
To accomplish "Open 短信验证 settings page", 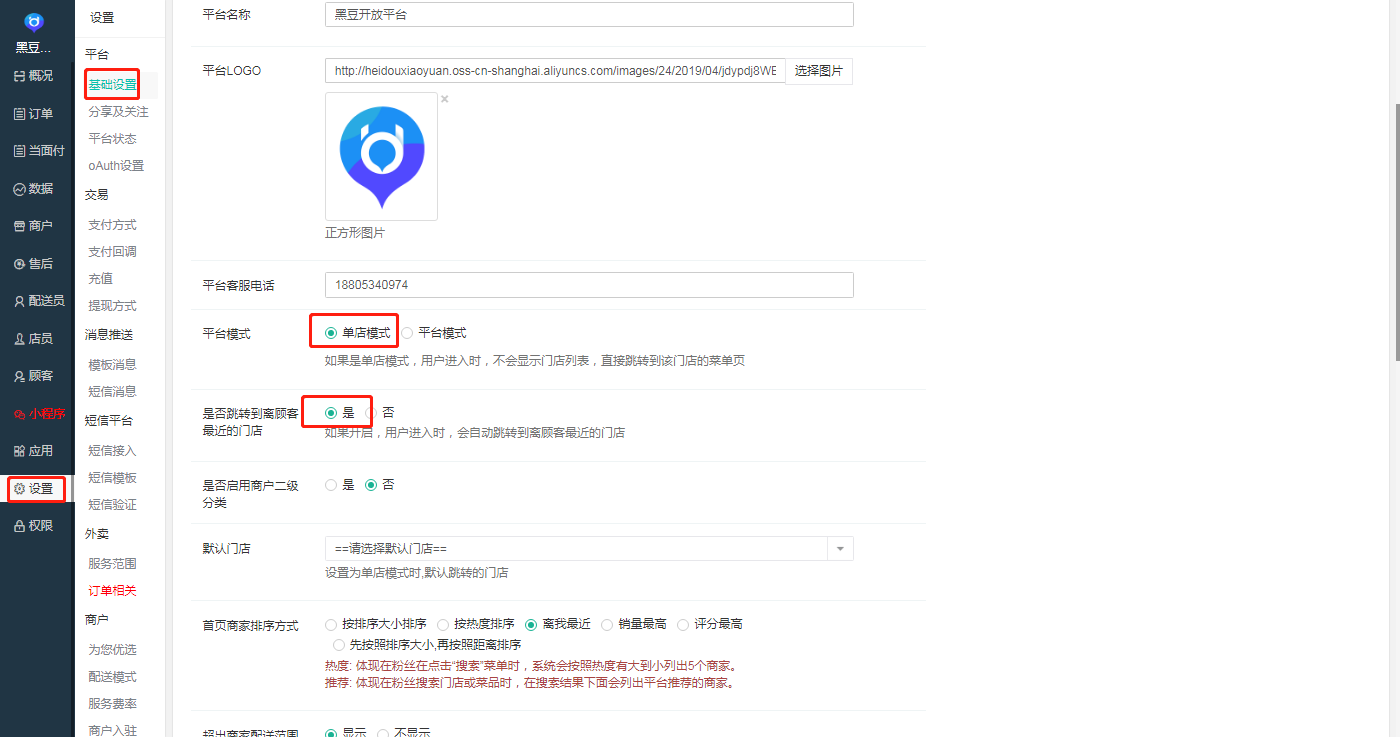I will point(112,505).
